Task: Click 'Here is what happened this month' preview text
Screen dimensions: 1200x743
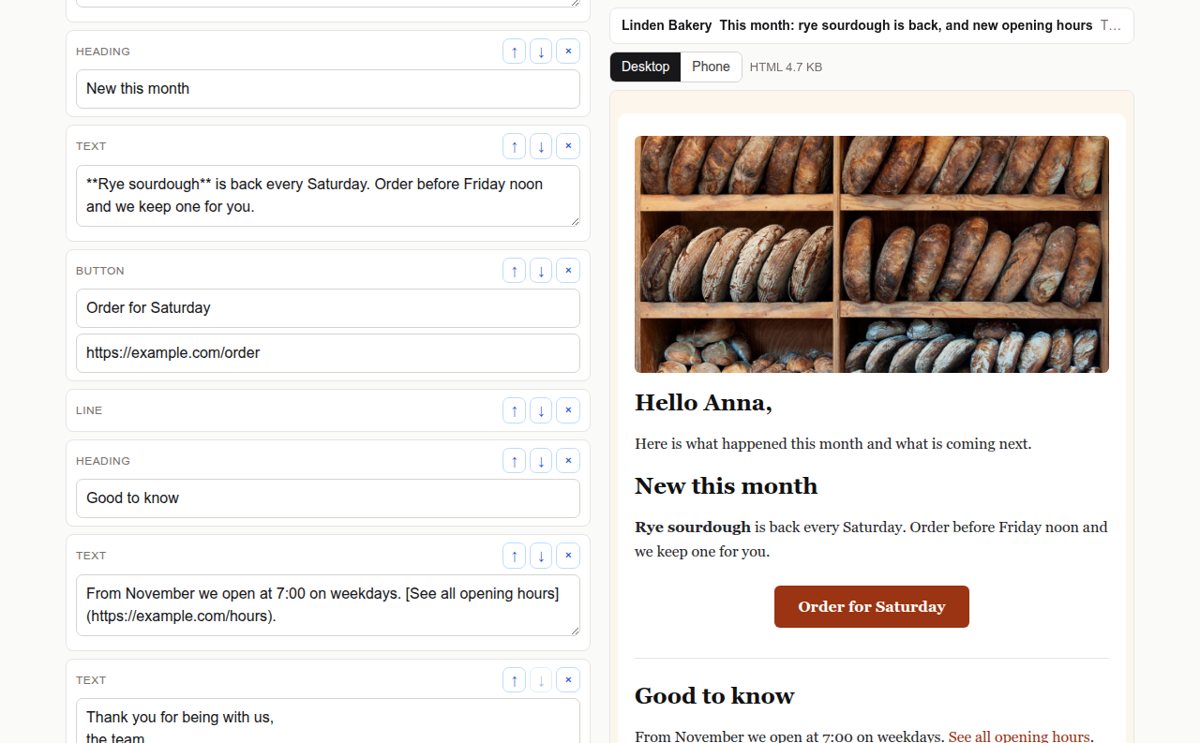Action: pos(833,444)
